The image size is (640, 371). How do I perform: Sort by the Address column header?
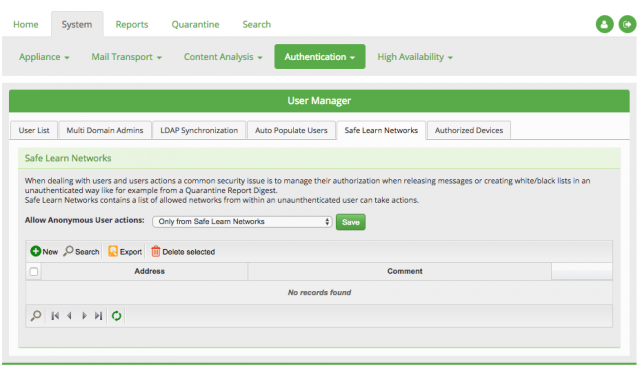tap(144, 271)
